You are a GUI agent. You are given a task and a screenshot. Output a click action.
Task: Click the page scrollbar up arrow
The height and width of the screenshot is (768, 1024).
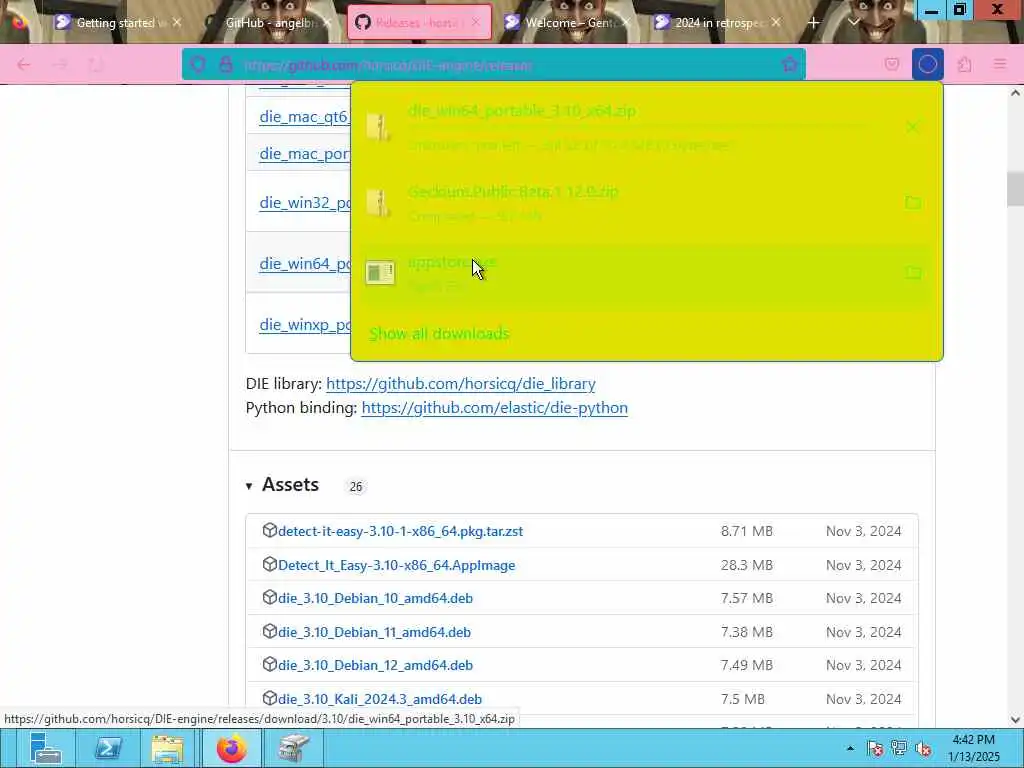(x=1015, y=93)
